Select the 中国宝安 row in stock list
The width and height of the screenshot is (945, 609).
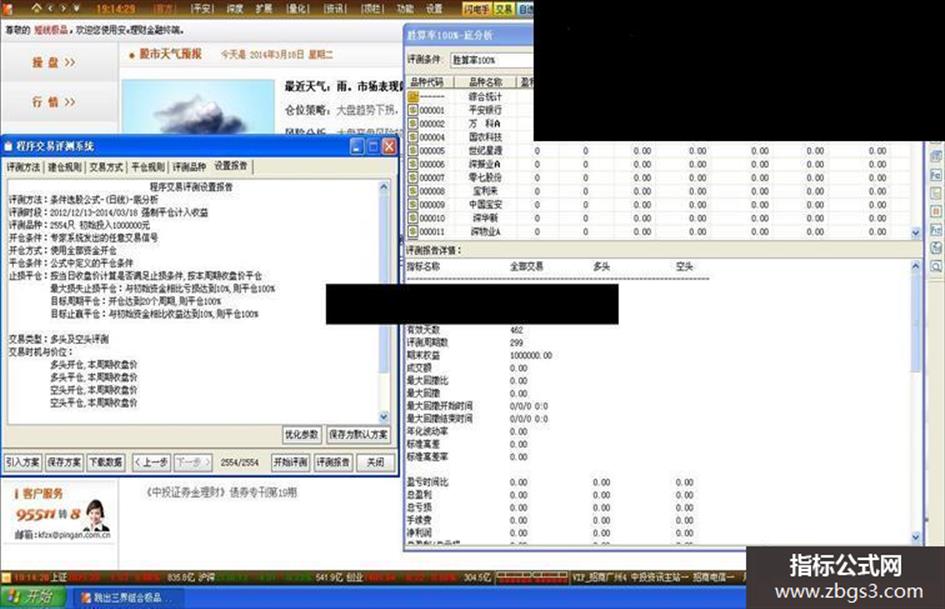(658, 204)
